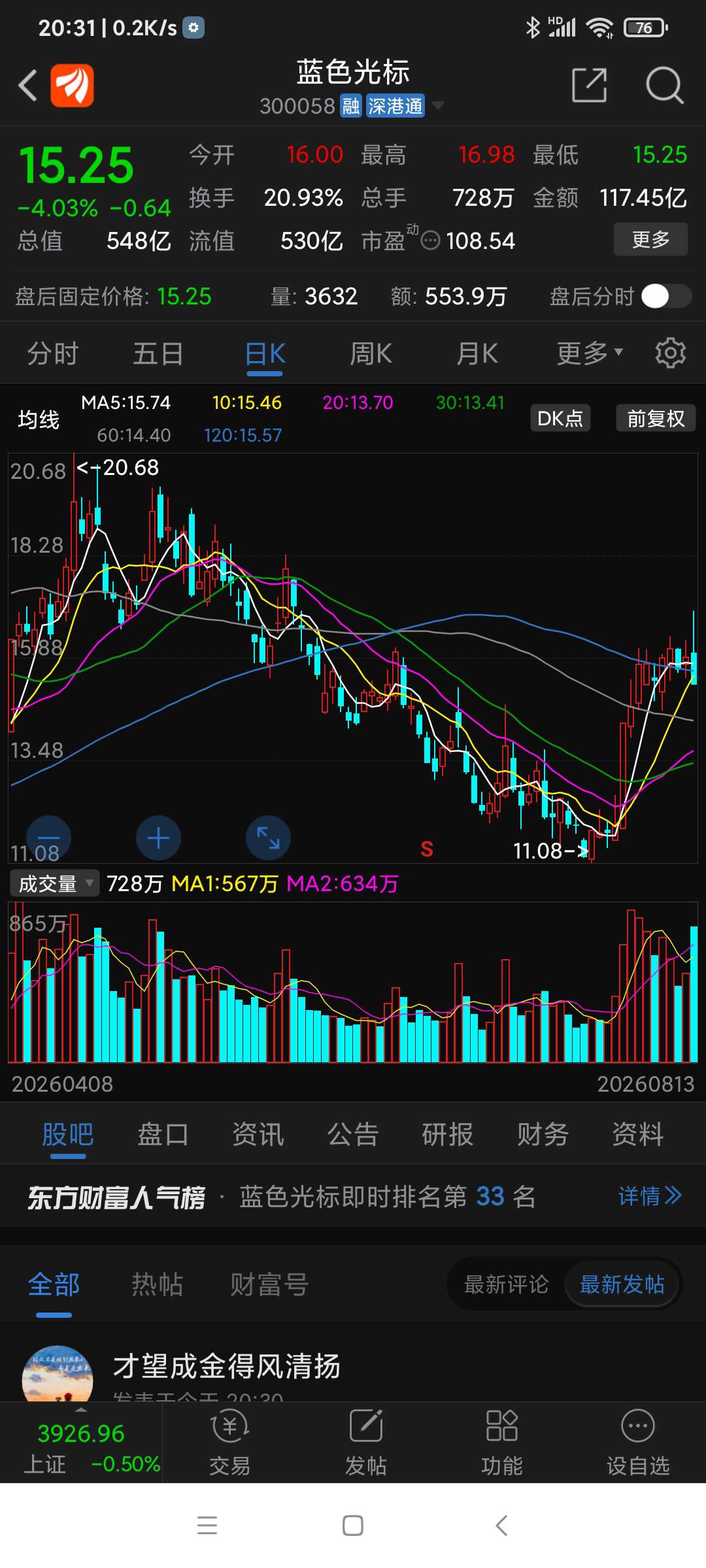Open 更多 chart period dropdown

pyautogui.click(x=590, y=353)
